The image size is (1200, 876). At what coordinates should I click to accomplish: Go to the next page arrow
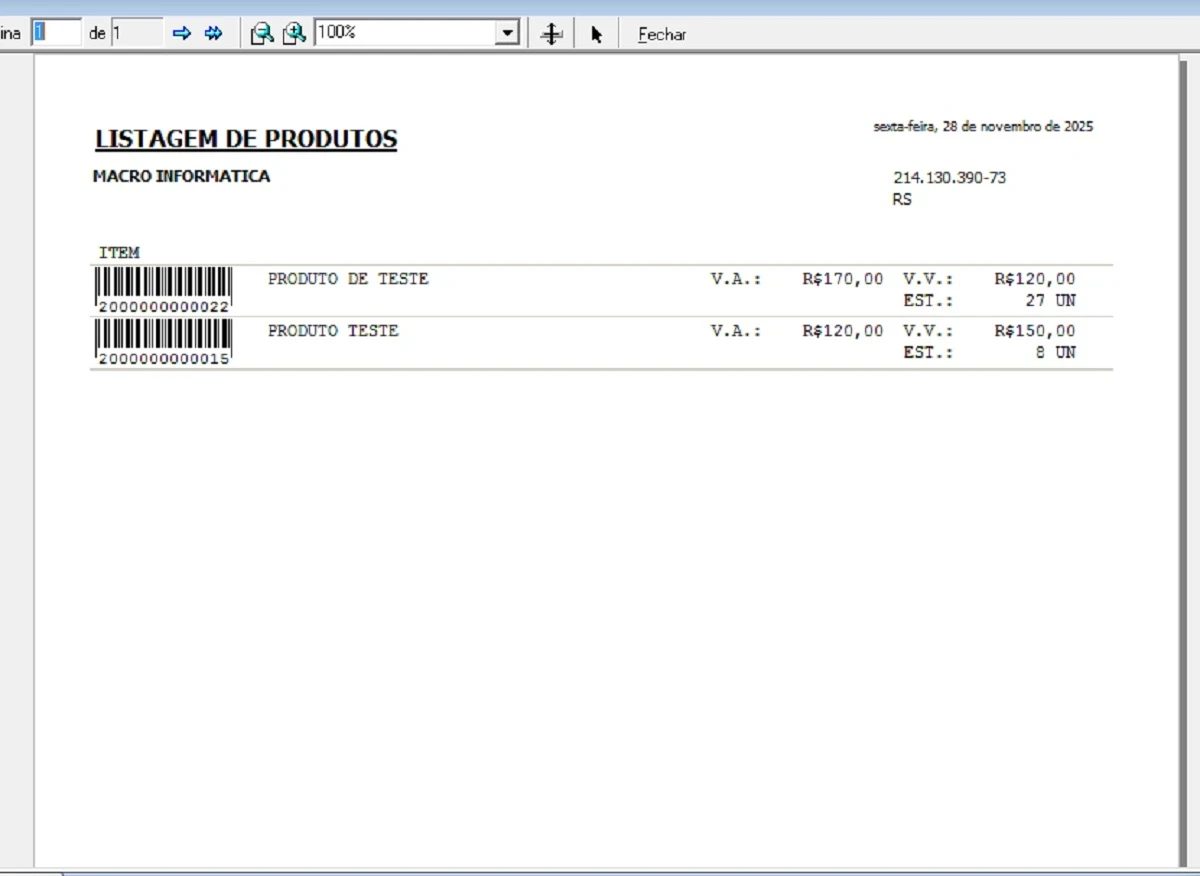[x=181, y=34]
